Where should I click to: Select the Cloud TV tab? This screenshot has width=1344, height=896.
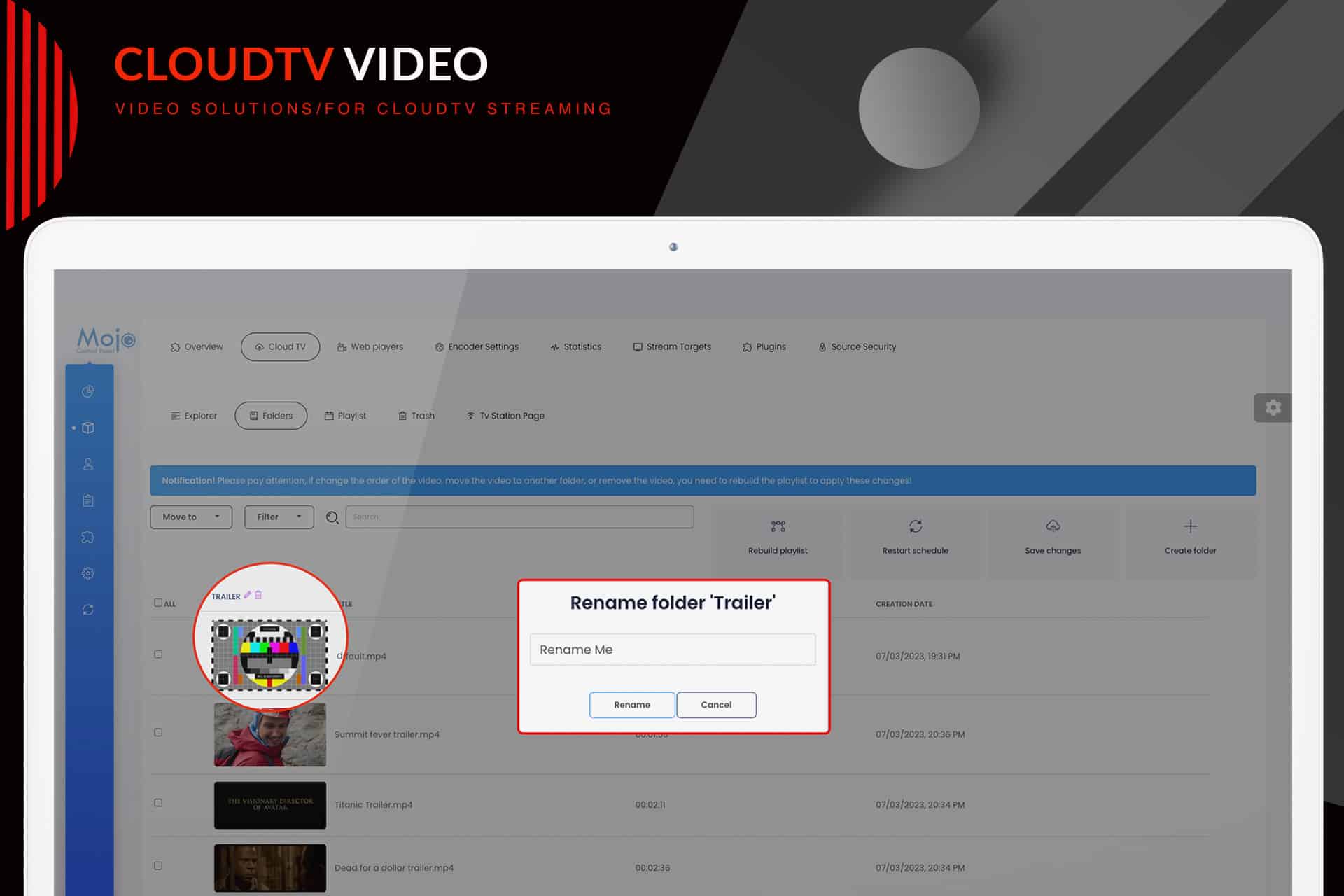(280, 347)
